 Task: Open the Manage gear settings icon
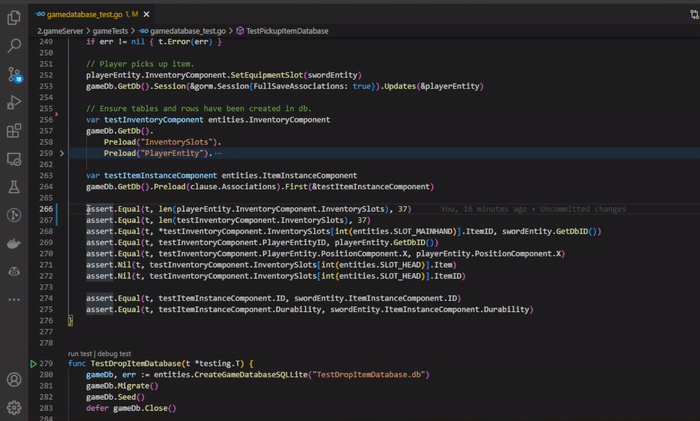point(14,408)
